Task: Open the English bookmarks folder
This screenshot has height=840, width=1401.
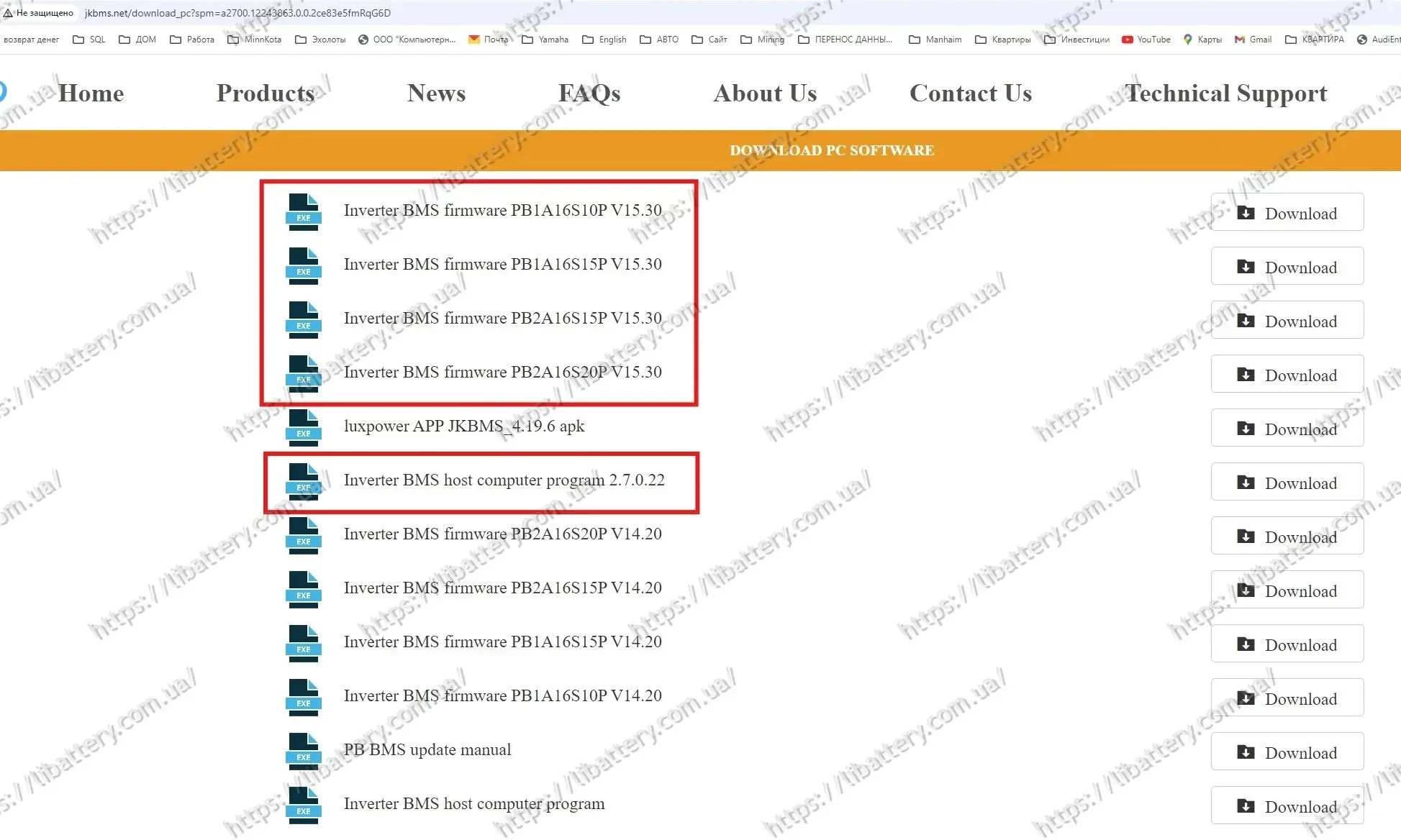Action: [604, 40]
